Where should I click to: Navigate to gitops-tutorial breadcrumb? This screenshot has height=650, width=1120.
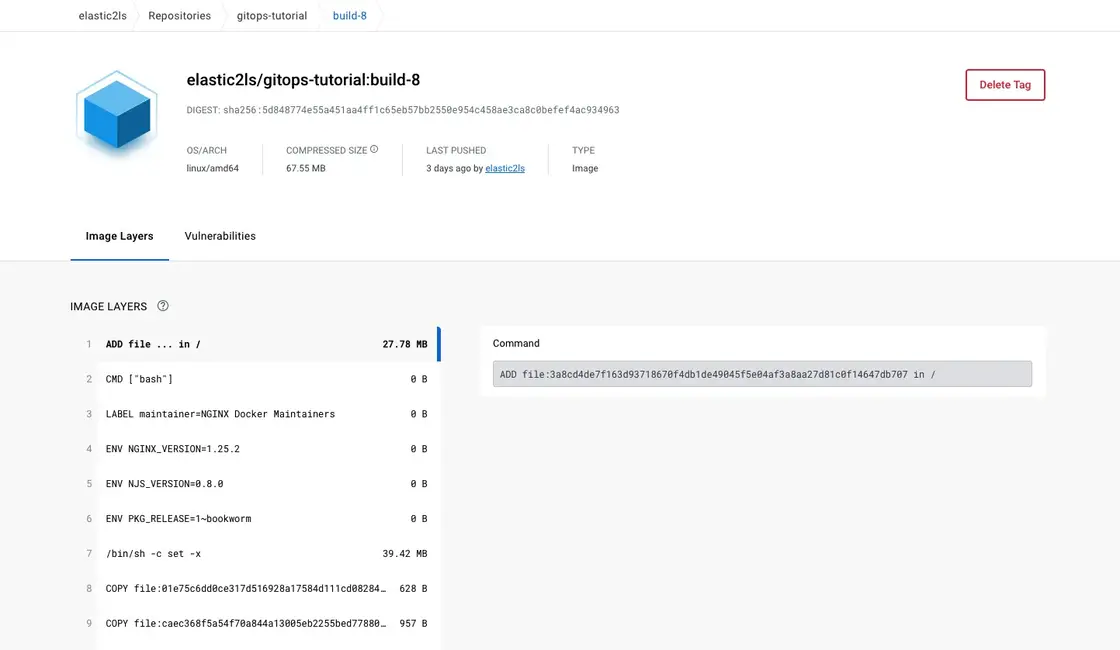272,16
